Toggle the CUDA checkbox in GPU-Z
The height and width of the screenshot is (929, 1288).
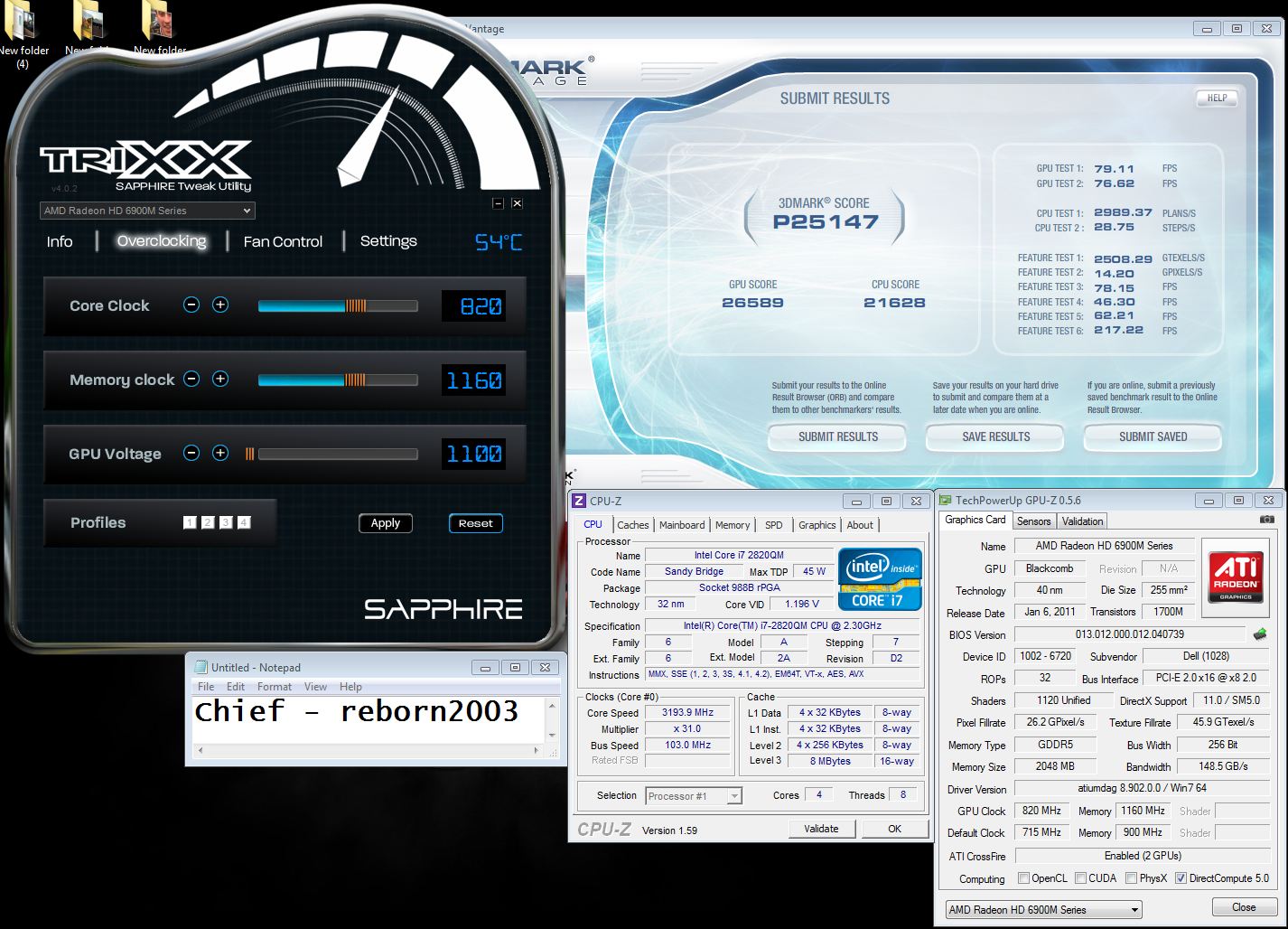1080,877
